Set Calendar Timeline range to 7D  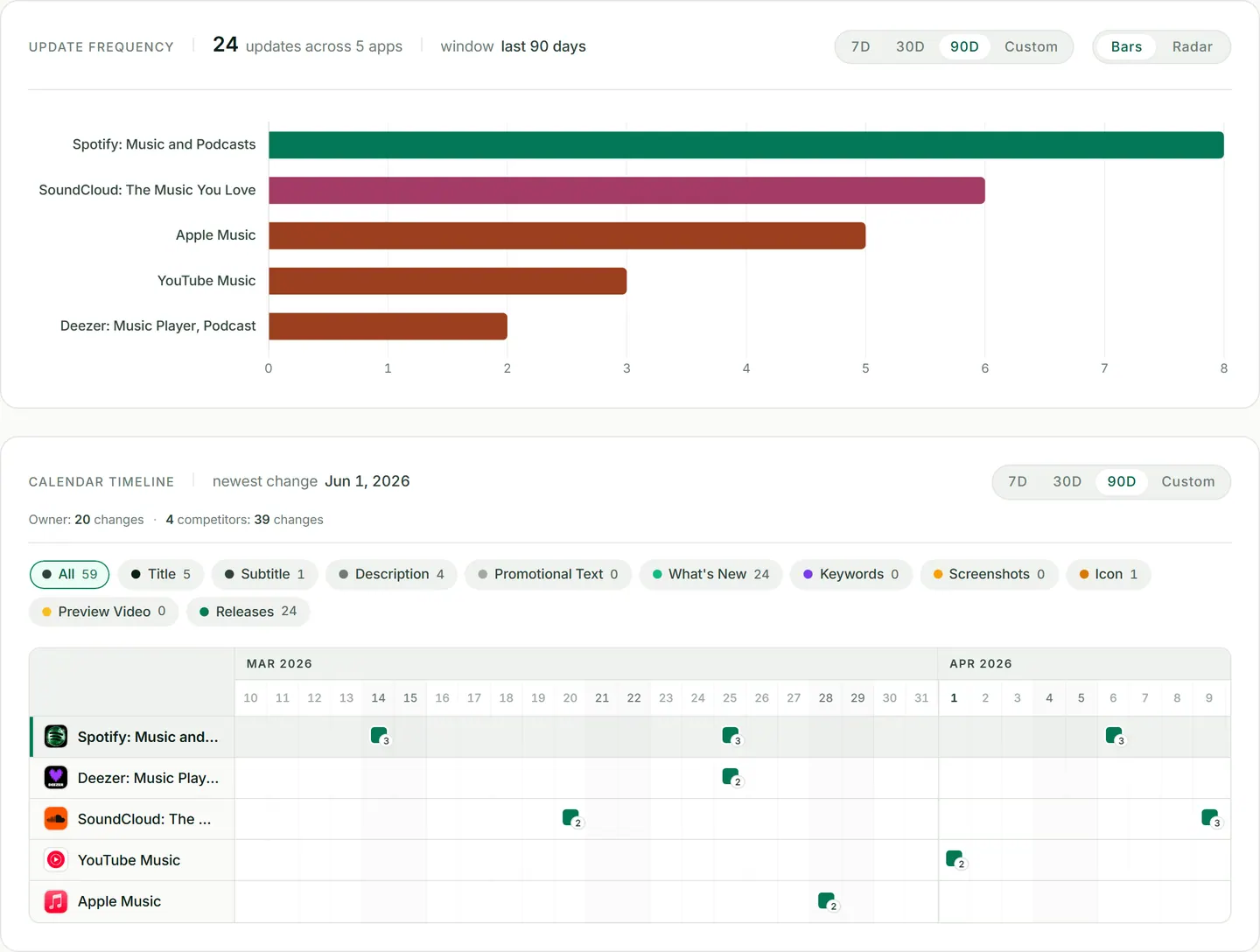[1018, 482]
